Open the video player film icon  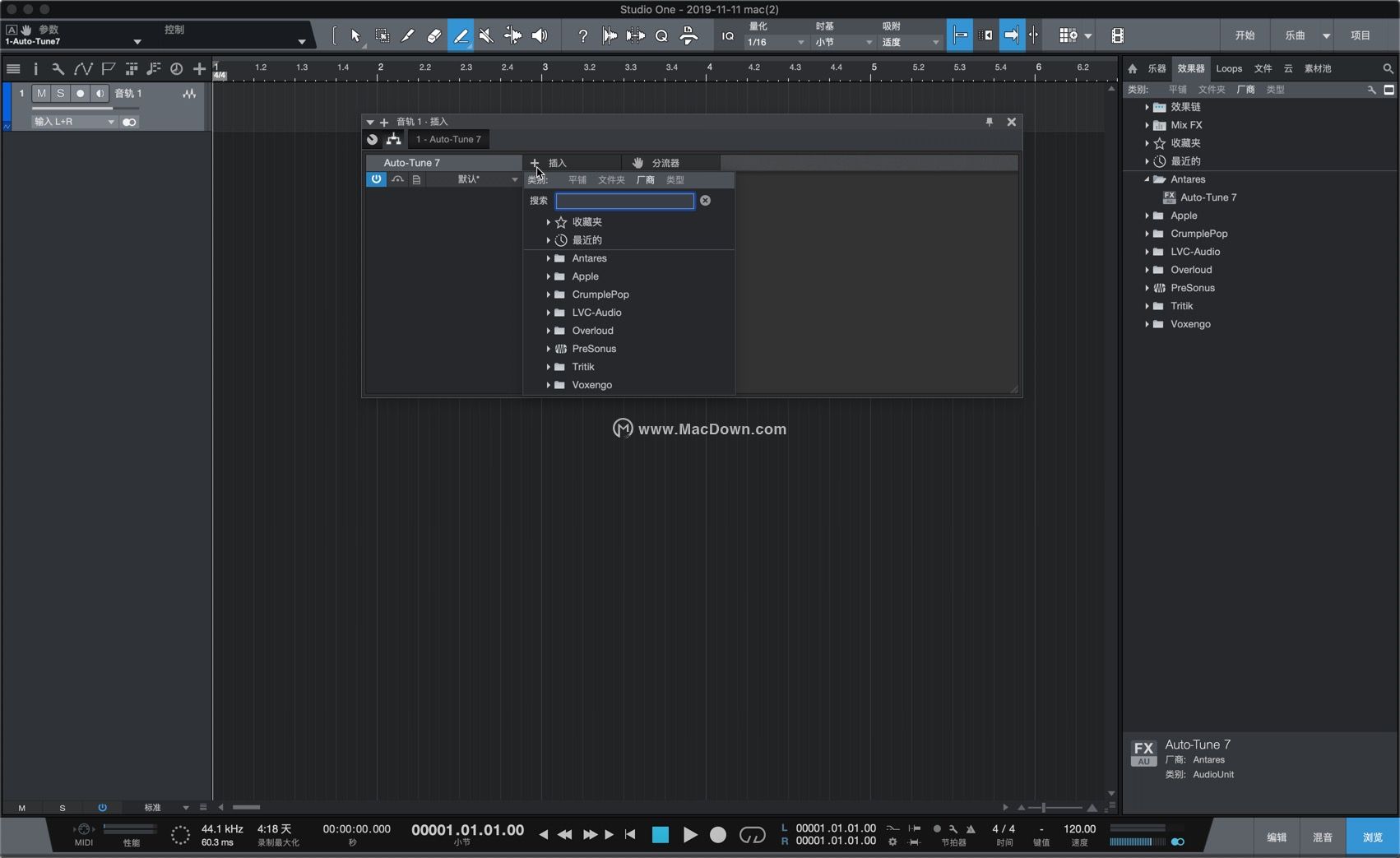[x=1117, y=35]
